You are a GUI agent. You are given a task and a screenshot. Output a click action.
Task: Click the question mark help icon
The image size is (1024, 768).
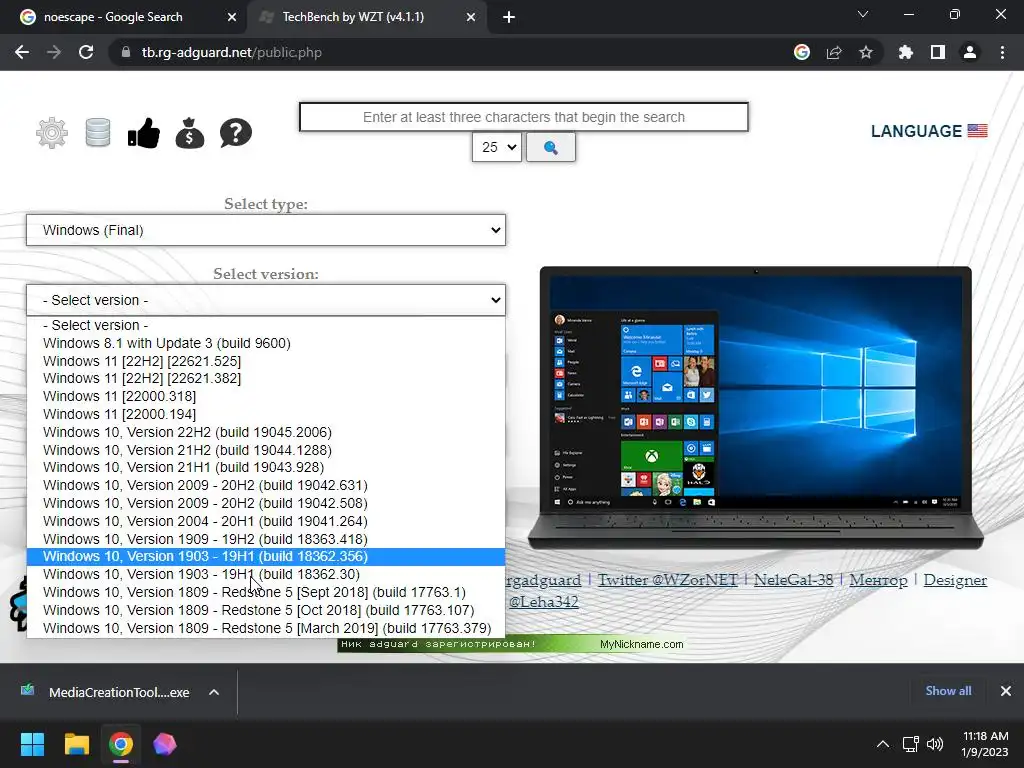(236, 133)
